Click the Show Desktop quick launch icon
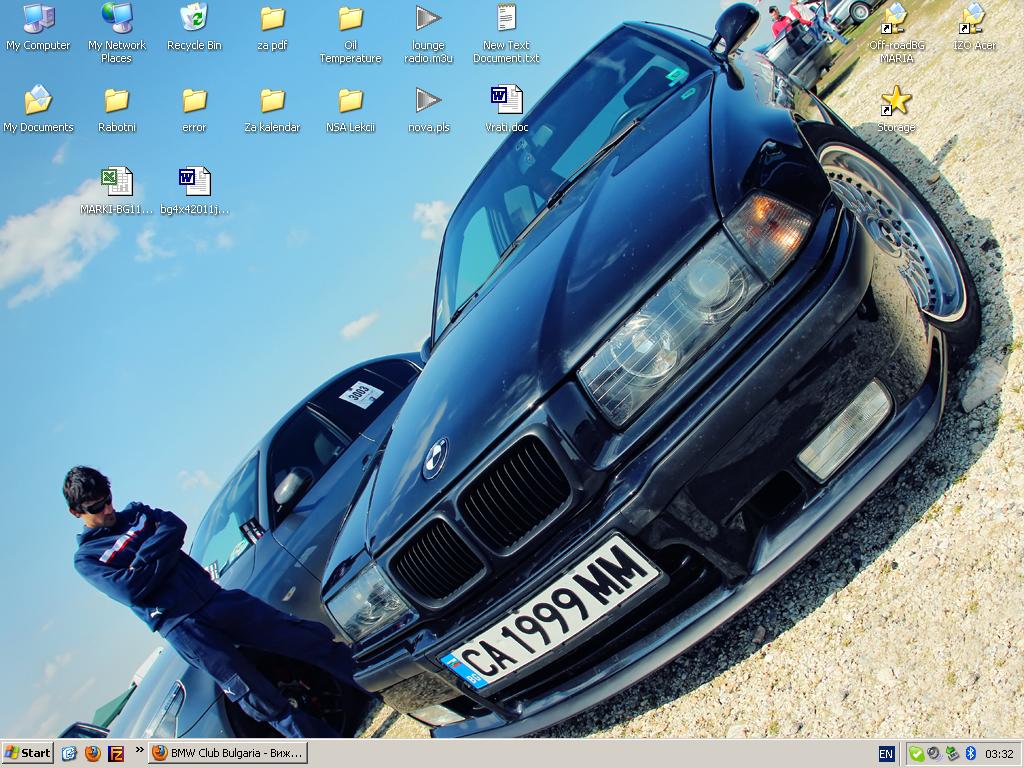 (69, 753)
